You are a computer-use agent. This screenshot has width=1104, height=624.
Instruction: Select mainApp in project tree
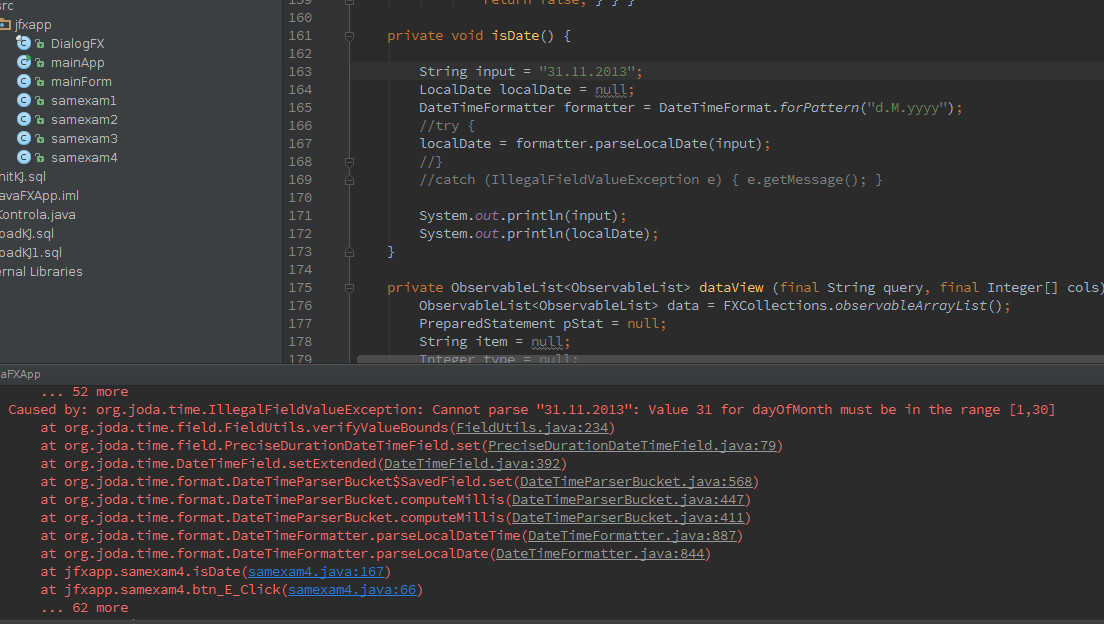(x=77, y=62)
